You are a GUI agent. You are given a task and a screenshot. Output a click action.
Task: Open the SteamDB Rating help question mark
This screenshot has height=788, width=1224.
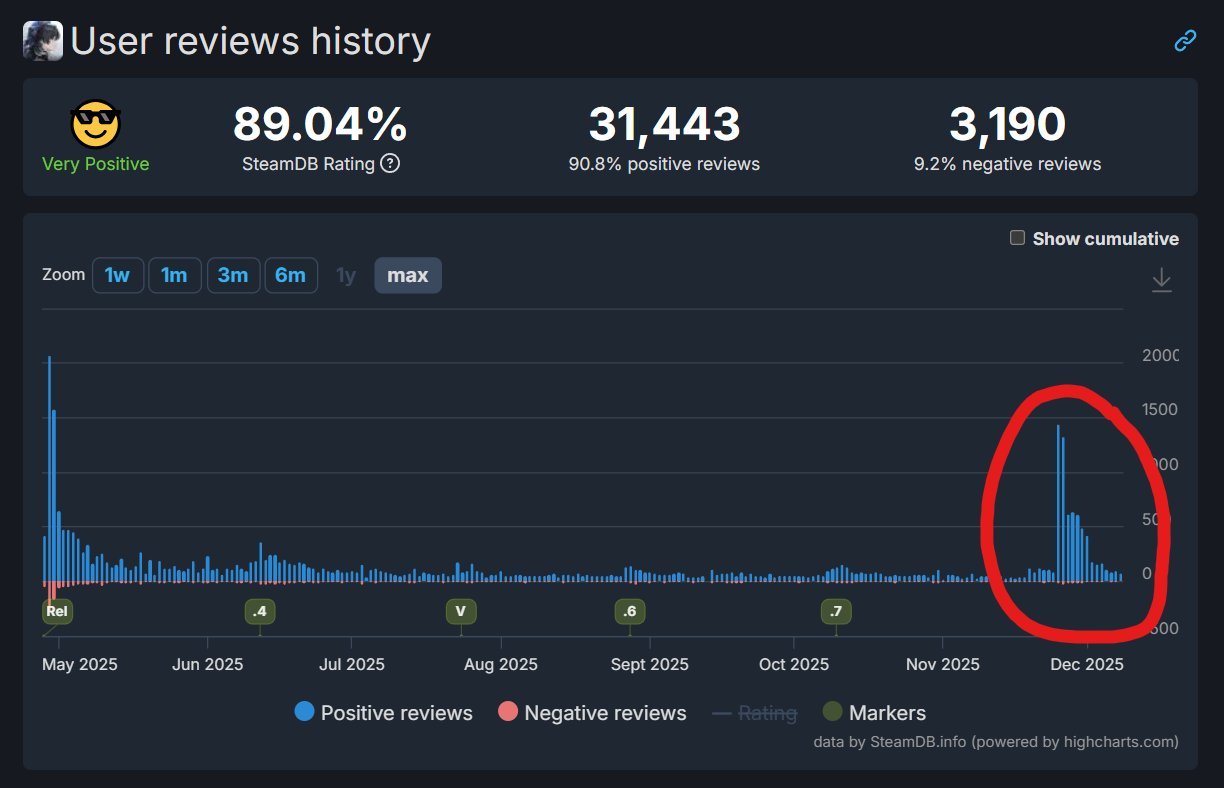click(390, 163)
